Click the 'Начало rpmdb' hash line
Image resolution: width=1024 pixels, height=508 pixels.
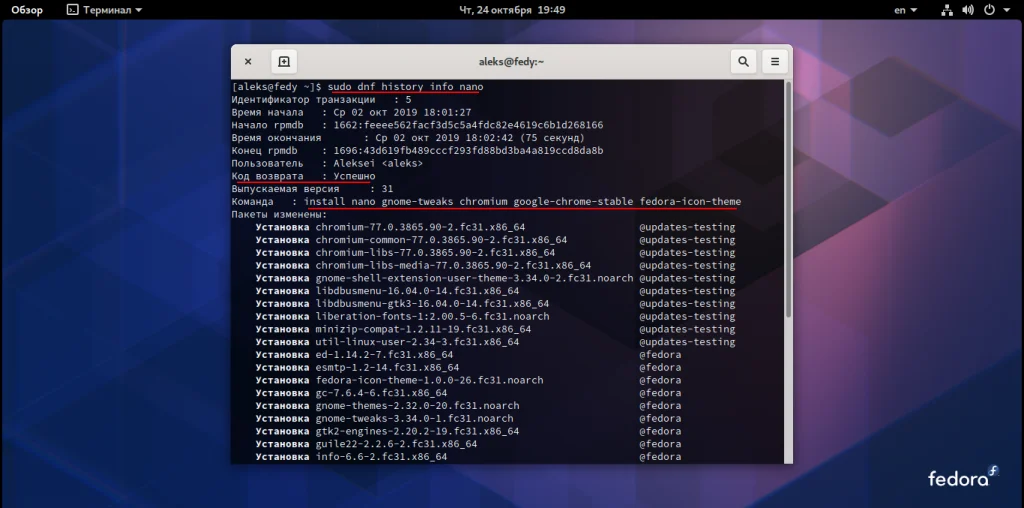click(x=417, y=125)
